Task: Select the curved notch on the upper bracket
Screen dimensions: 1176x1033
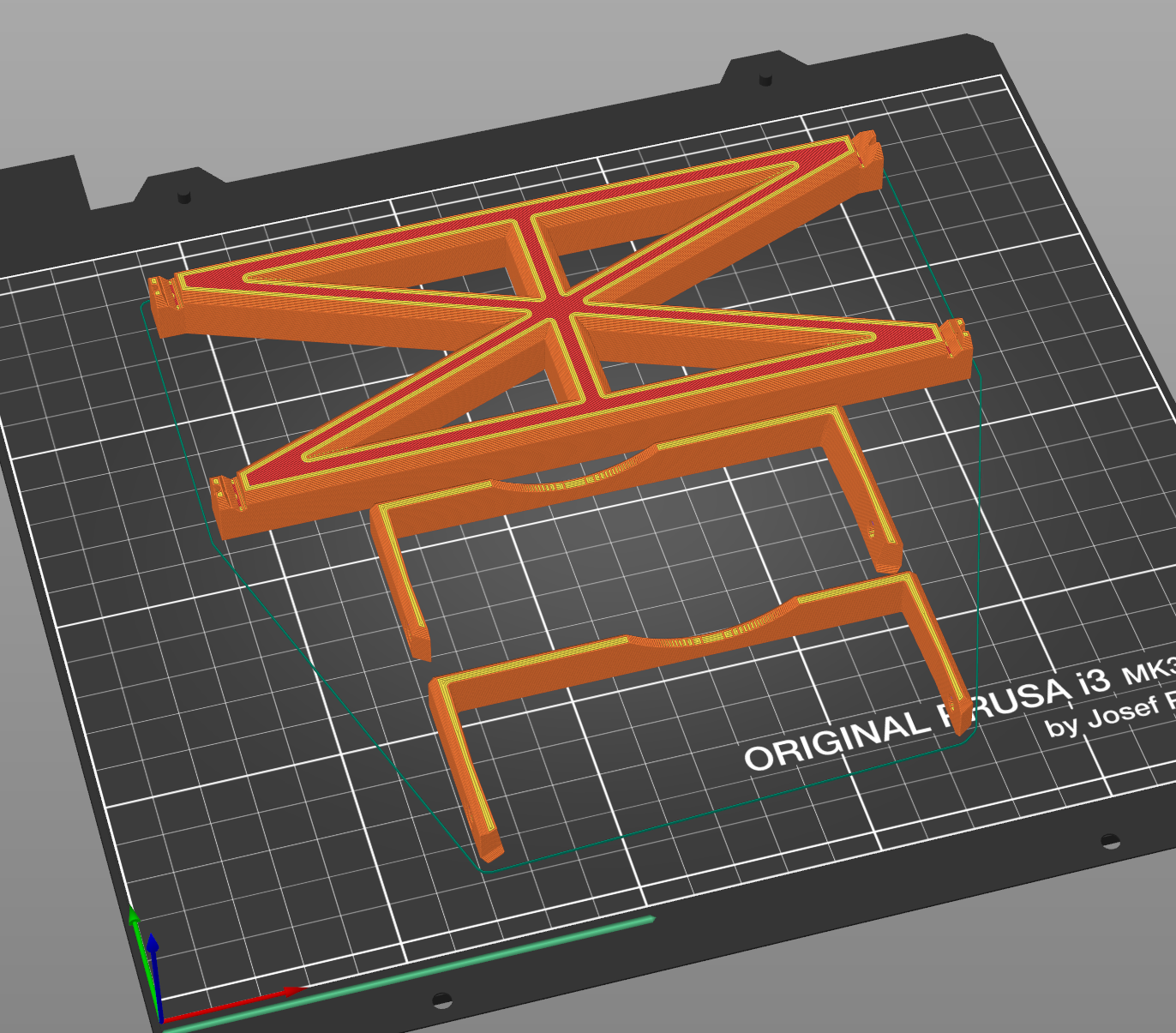Action: pyautogui.click(x=576, y=472)
